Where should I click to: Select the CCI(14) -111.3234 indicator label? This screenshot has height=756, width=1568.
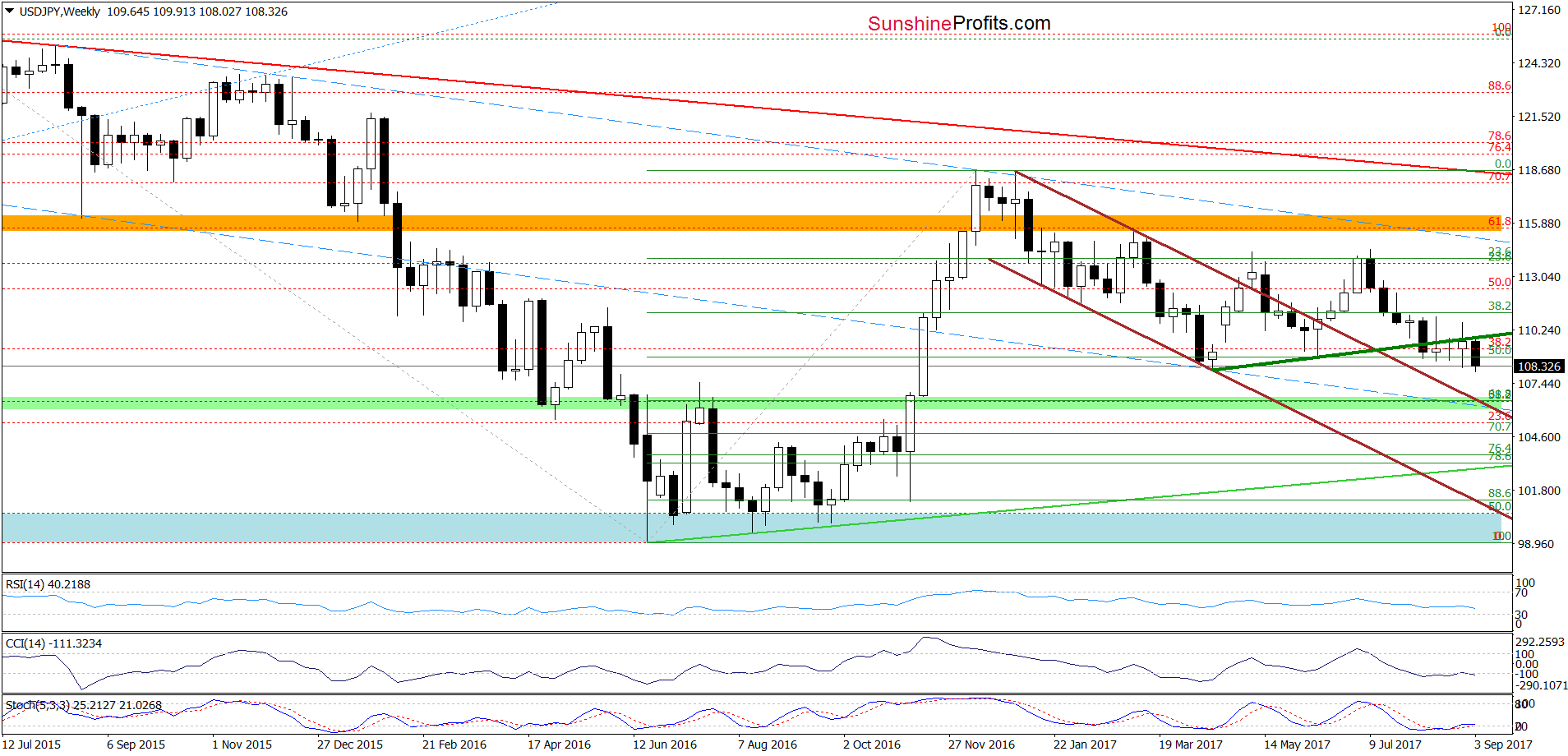pos(53,643)
